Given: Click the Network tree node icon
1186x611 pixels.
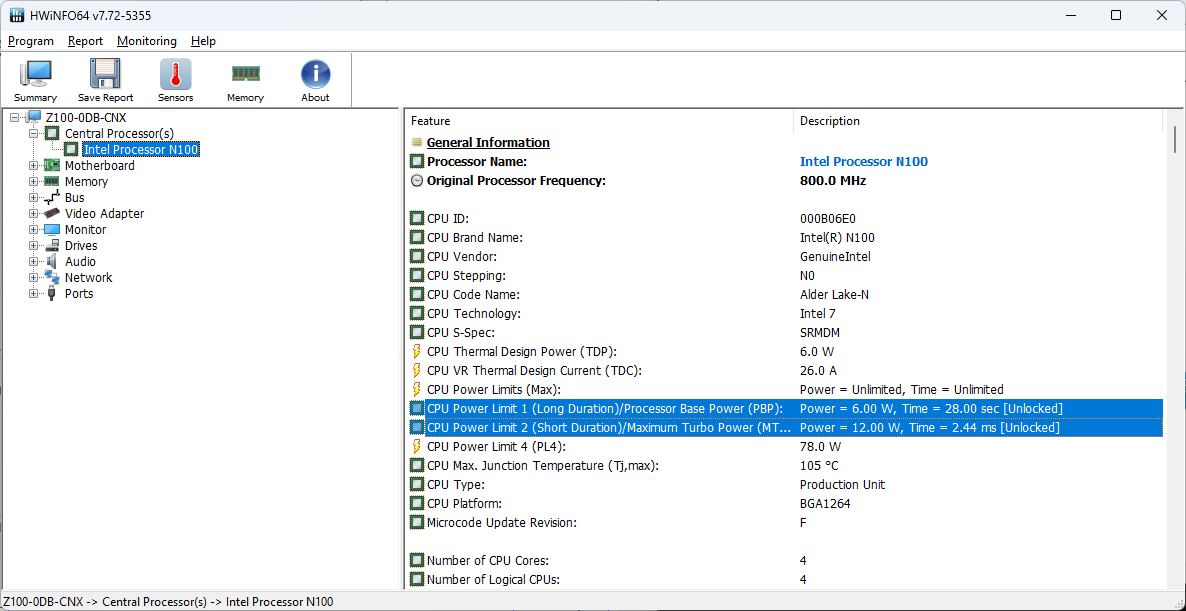Looking at the screenshot, I should [52, 277].
